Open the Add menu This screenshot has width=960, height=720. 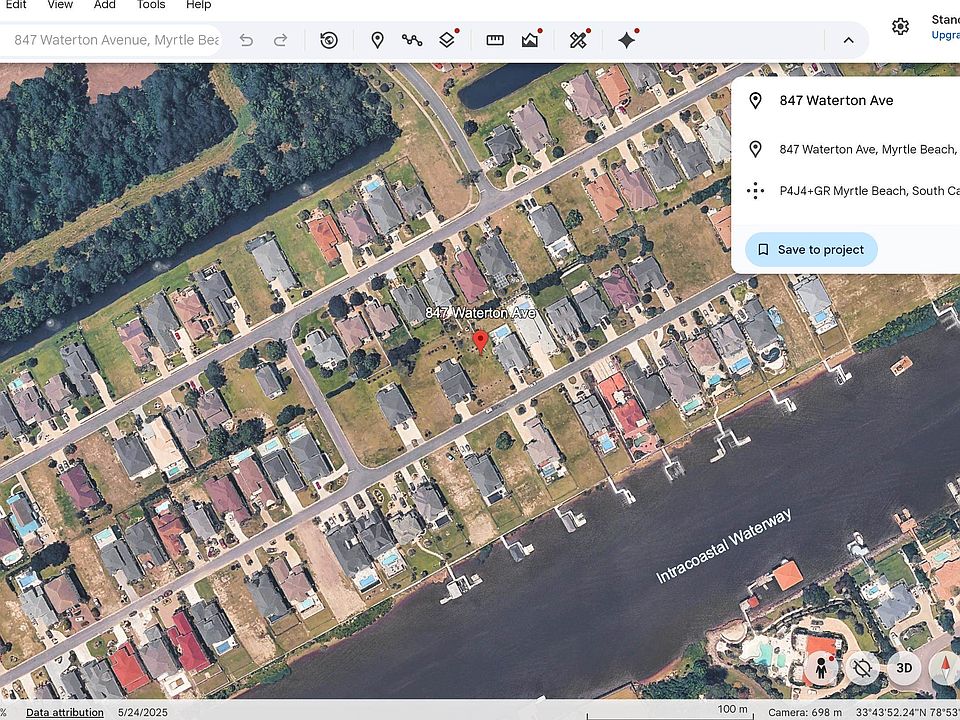coord(105,5)
